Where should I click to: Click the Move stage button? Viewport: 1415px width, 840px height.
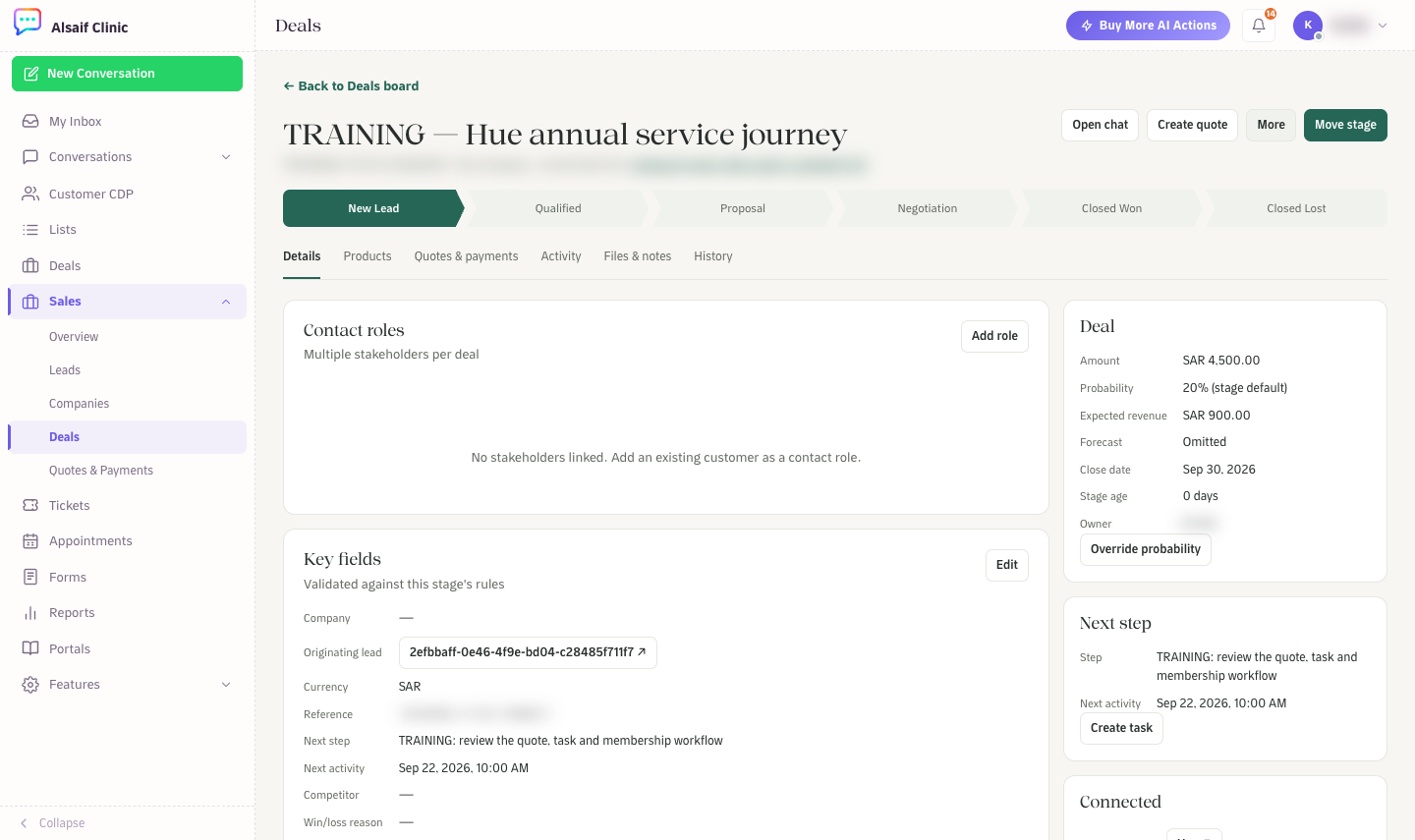[x=1345, y=125]
